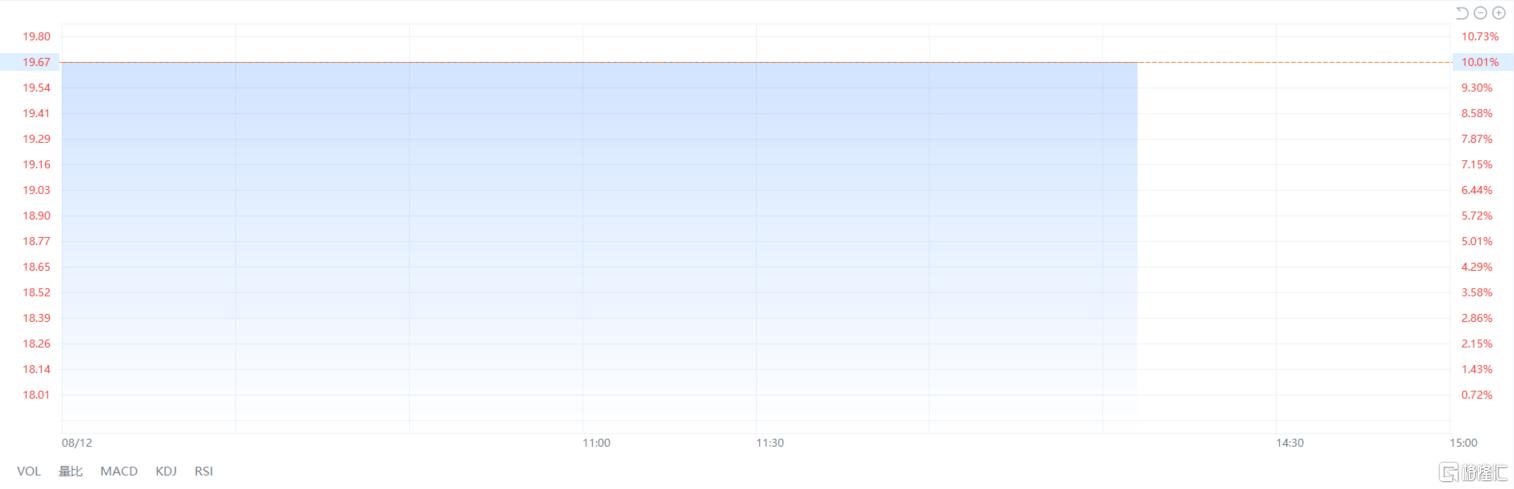This screenshot has height=489, width=1514.
Task: Click the 19.80 price axis label
Action: [x=37, y=36]
